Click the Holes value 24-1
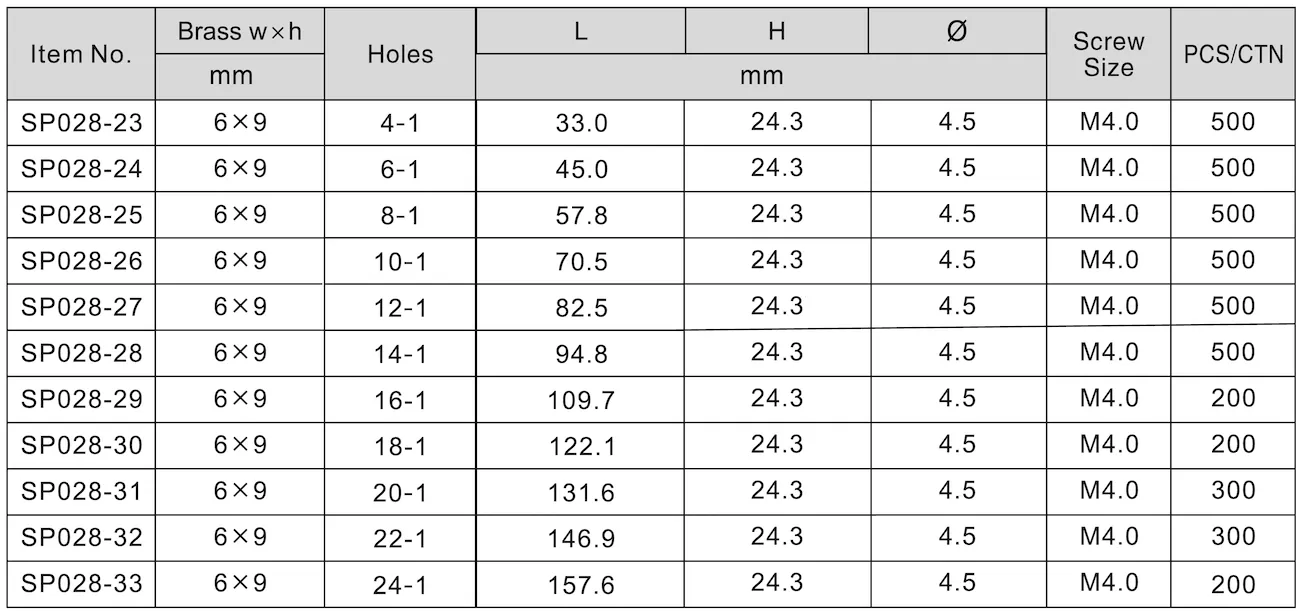 pyautogui.click(x=400, y=585)
